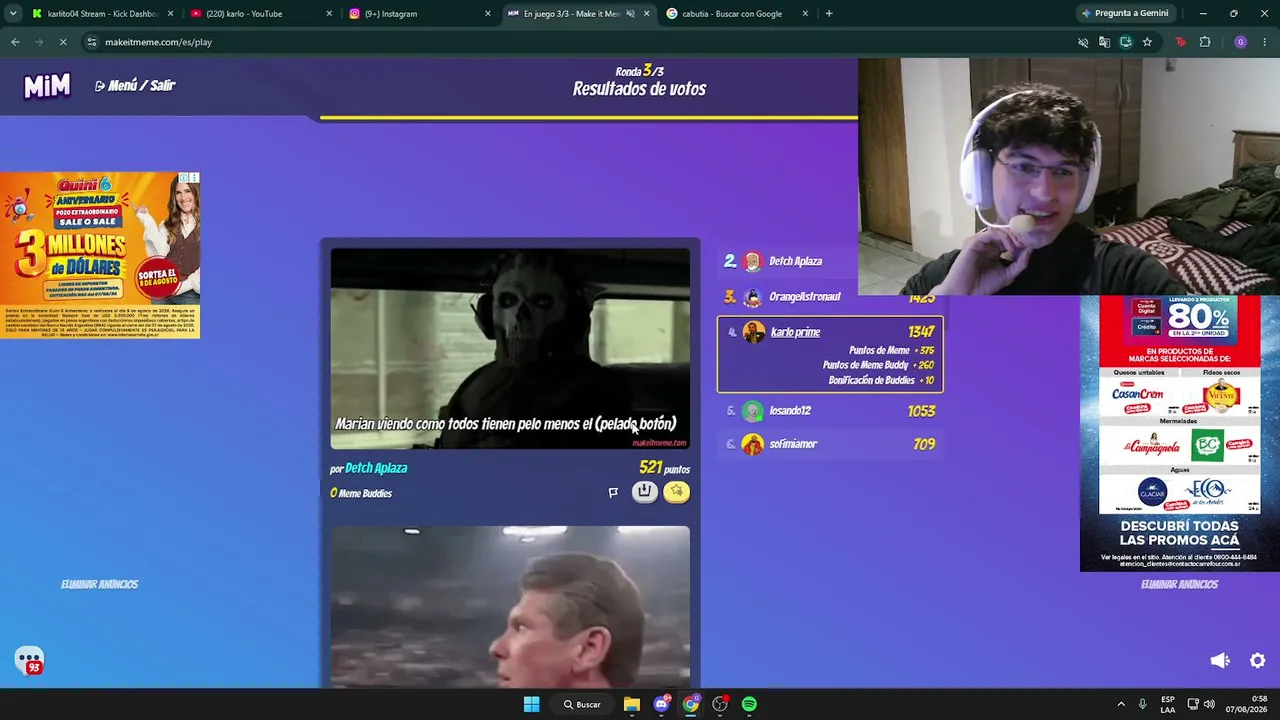Screen dimensions: 1280x720
Task: Click the Pregunta a Gemini button
Action: (x=1124, y=14)
